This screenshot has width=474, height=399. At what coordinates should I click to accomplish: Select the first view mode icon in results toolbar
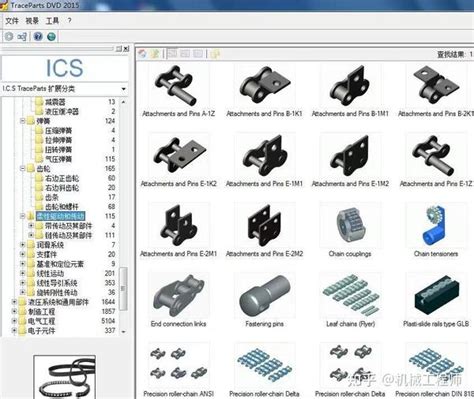pyautogui.click(x=172, y=53)
